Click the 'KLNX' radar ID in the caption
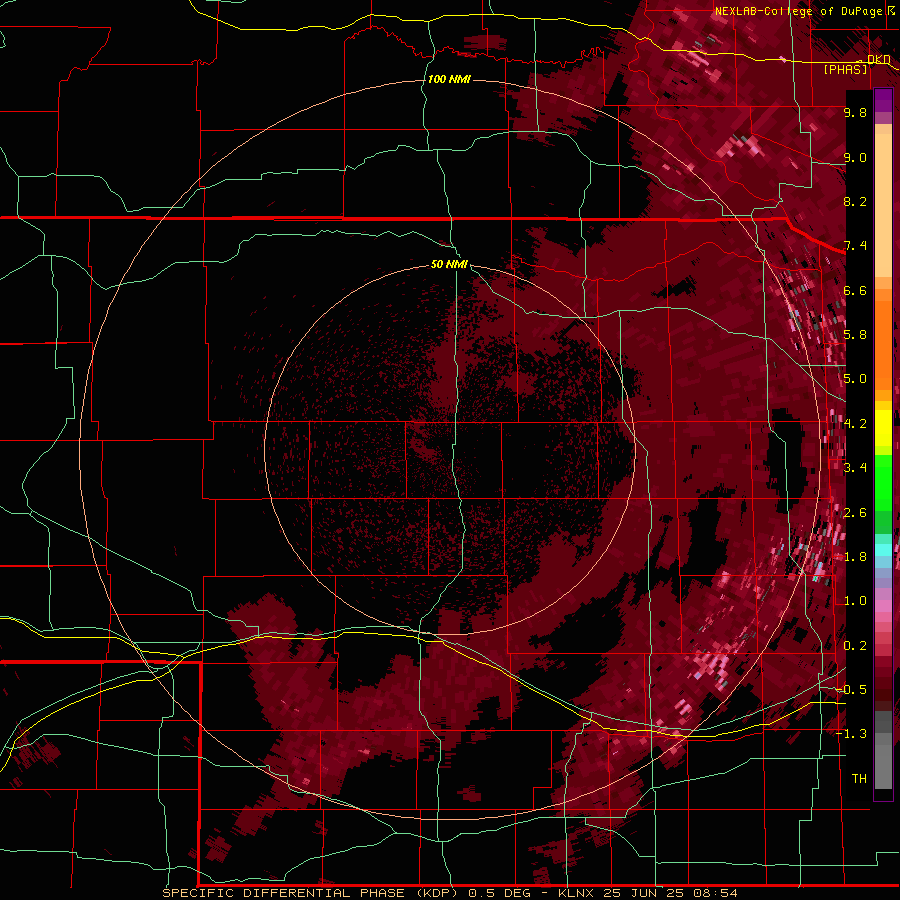 [x=577, y=893]
